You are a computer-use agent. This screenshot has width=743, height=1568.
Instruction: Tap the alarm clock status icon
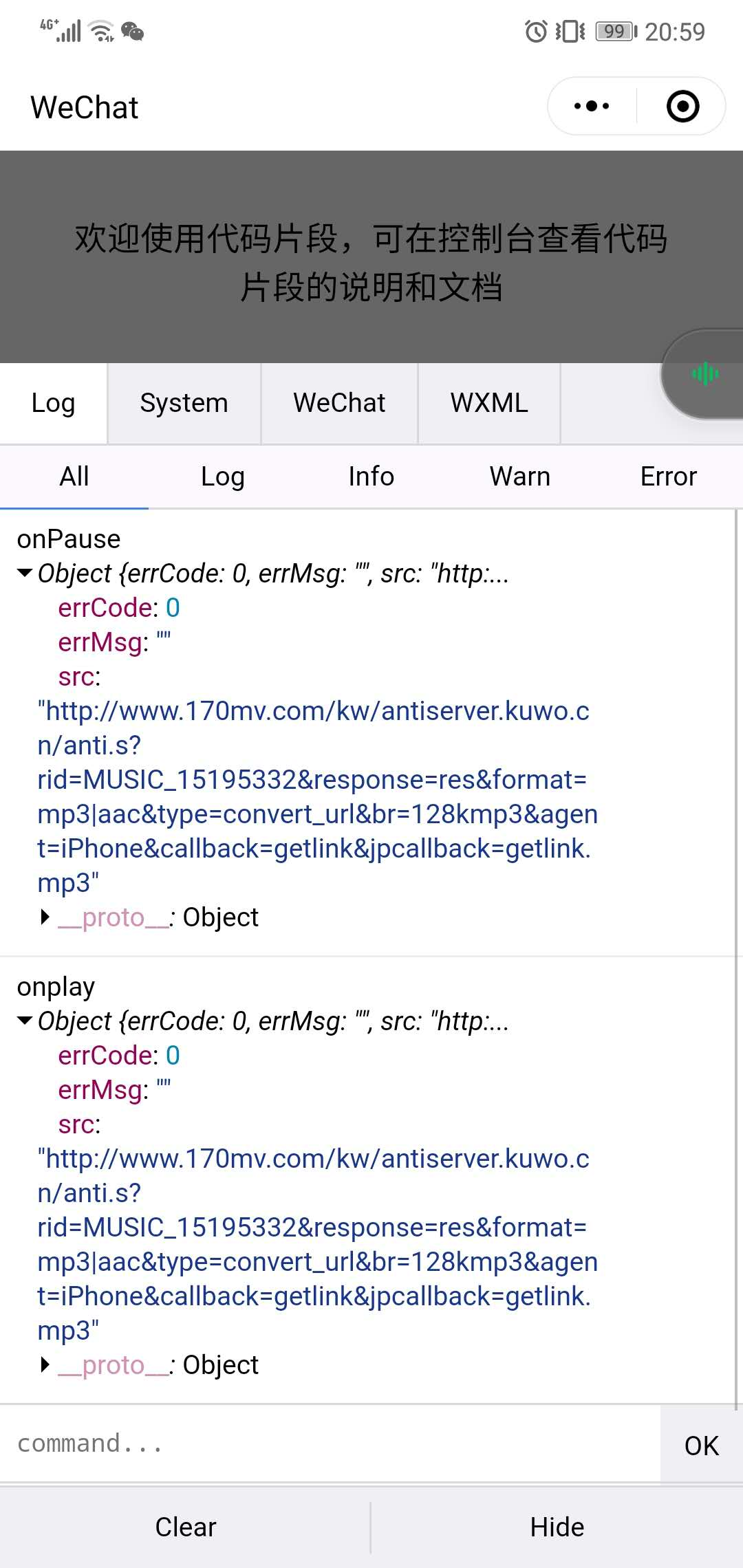(536, 31)
